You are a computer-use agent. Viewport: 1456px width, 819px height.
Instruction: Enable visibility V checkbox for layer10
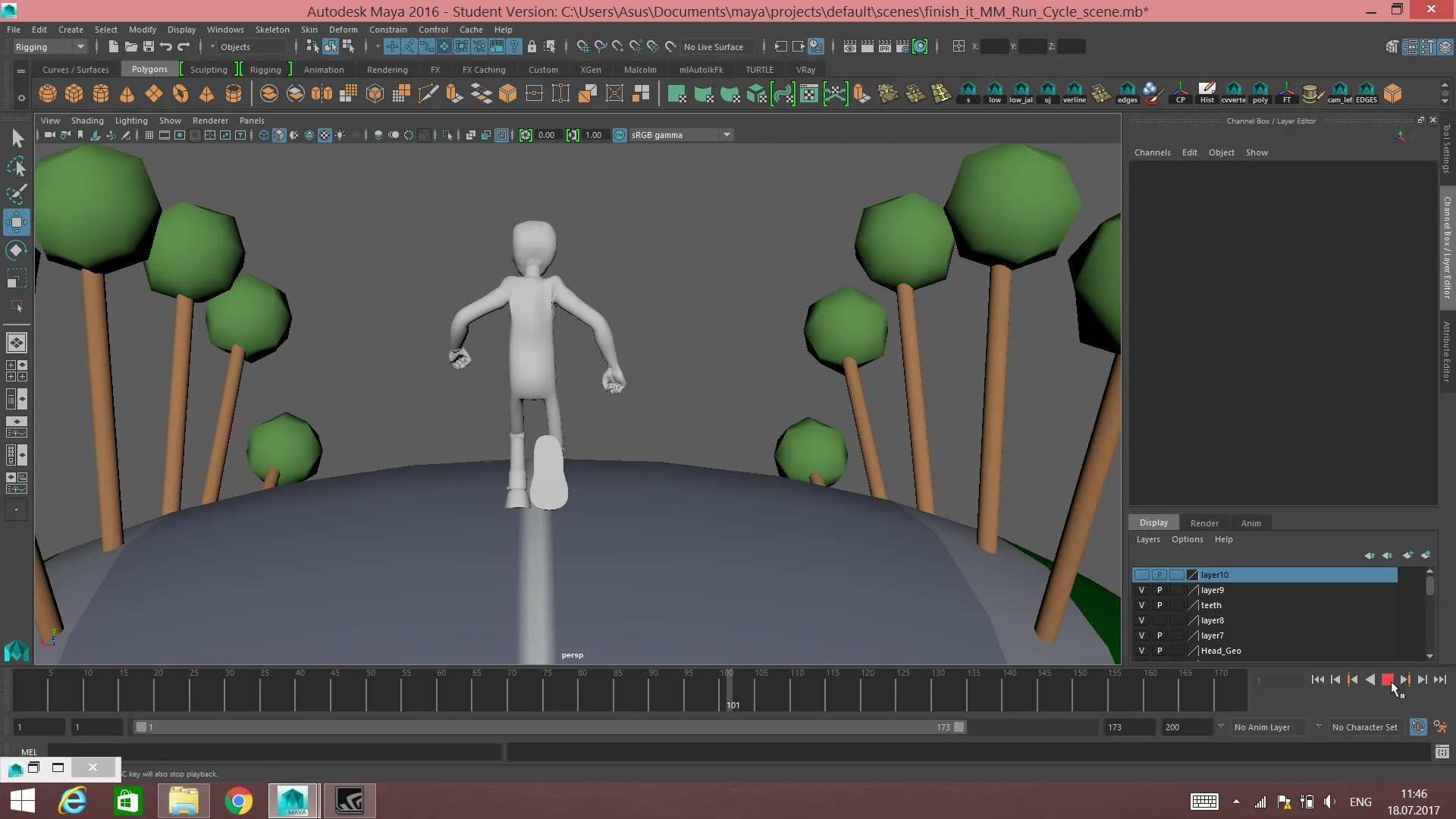point(1142,575)
